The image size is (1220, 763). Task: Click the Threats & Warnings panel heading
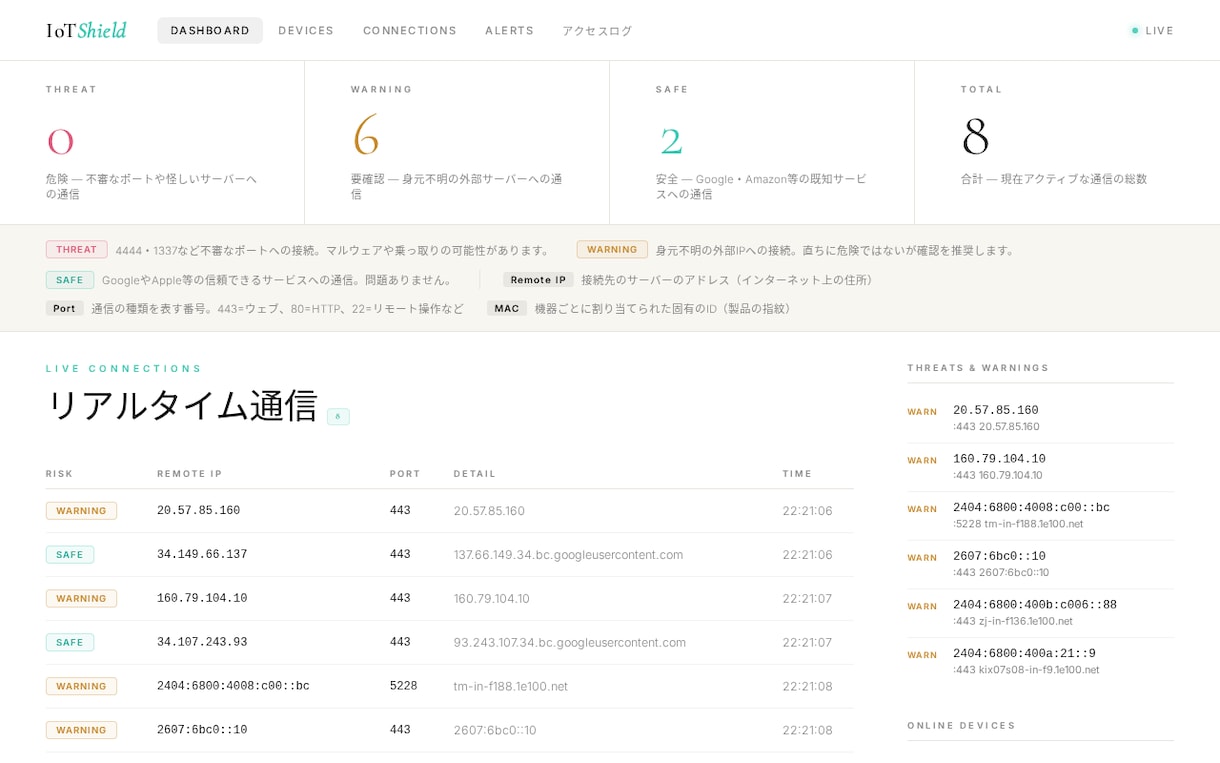pyautogui.click(x=978, y=368)
